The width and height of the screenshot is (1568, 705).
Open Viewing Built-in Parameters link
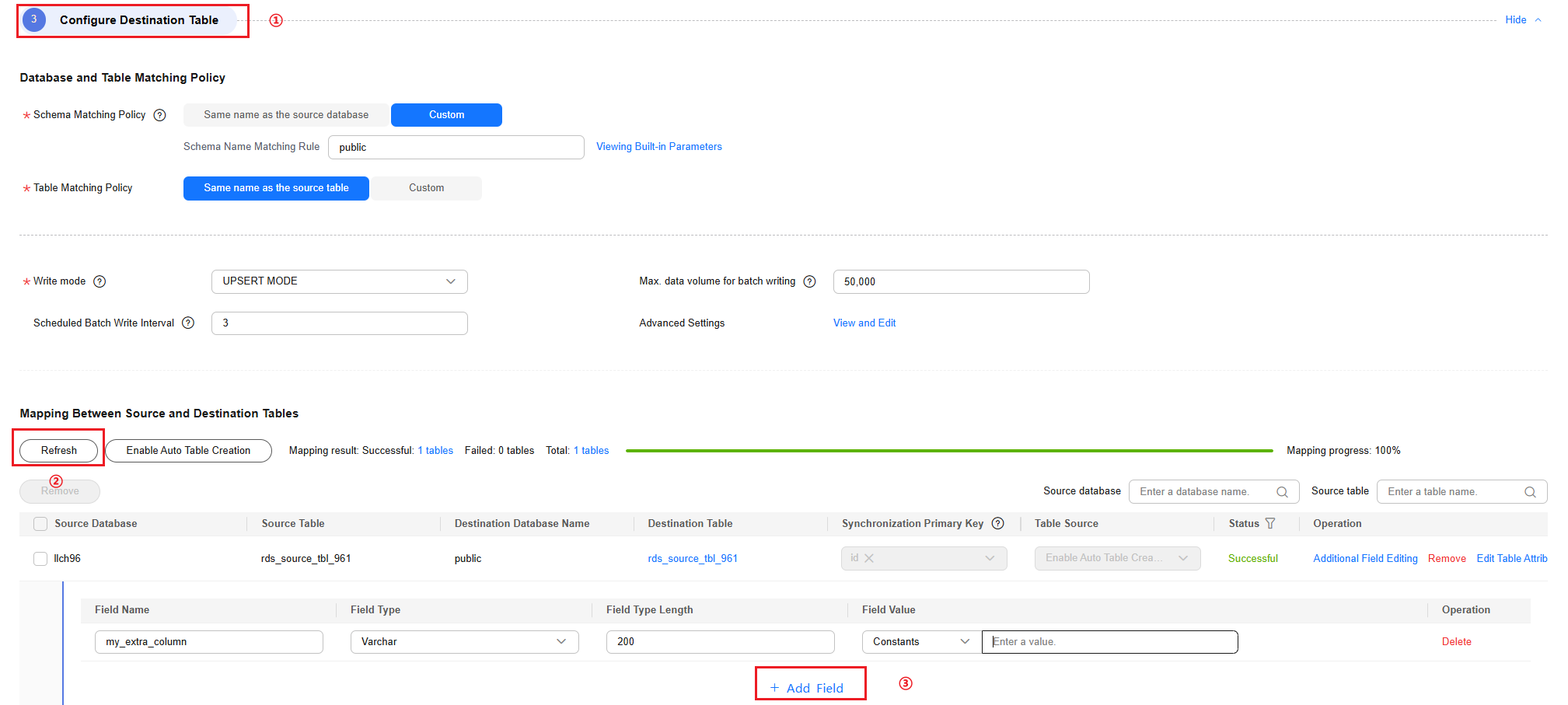pos(658,147)
